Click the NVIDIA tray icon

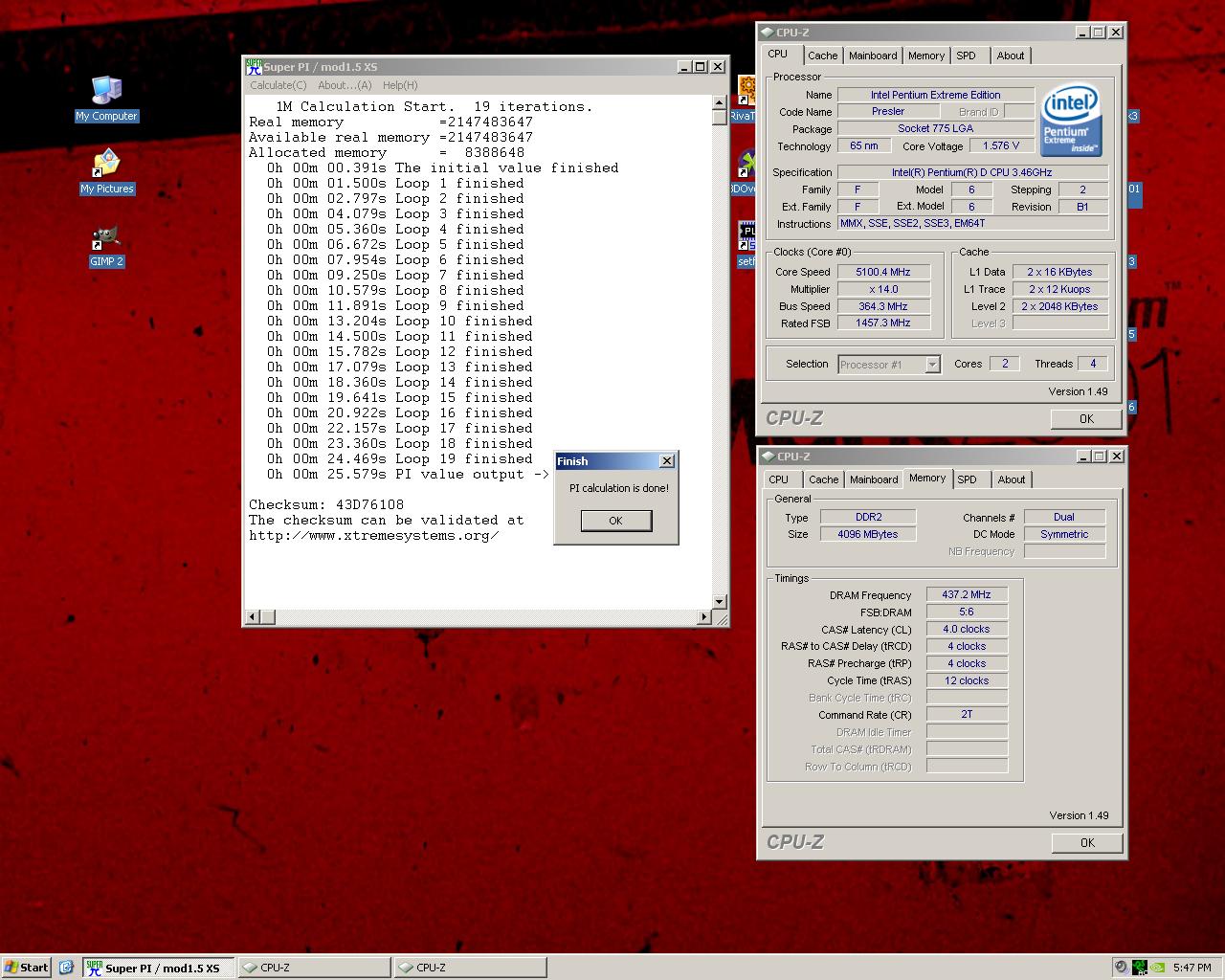[x=1157, y=968]
